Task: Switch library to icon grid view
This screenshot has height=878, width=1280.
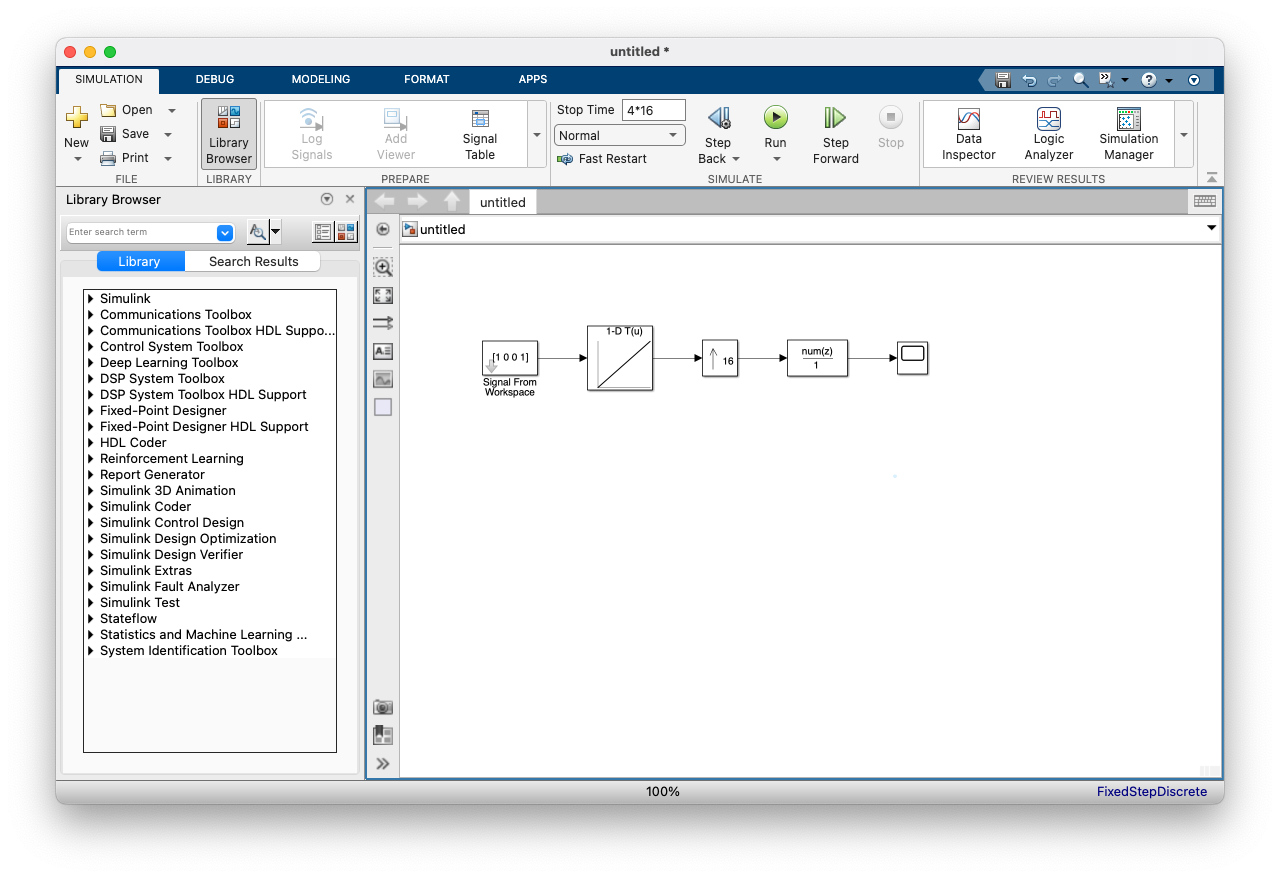Action: coord(346,232)
